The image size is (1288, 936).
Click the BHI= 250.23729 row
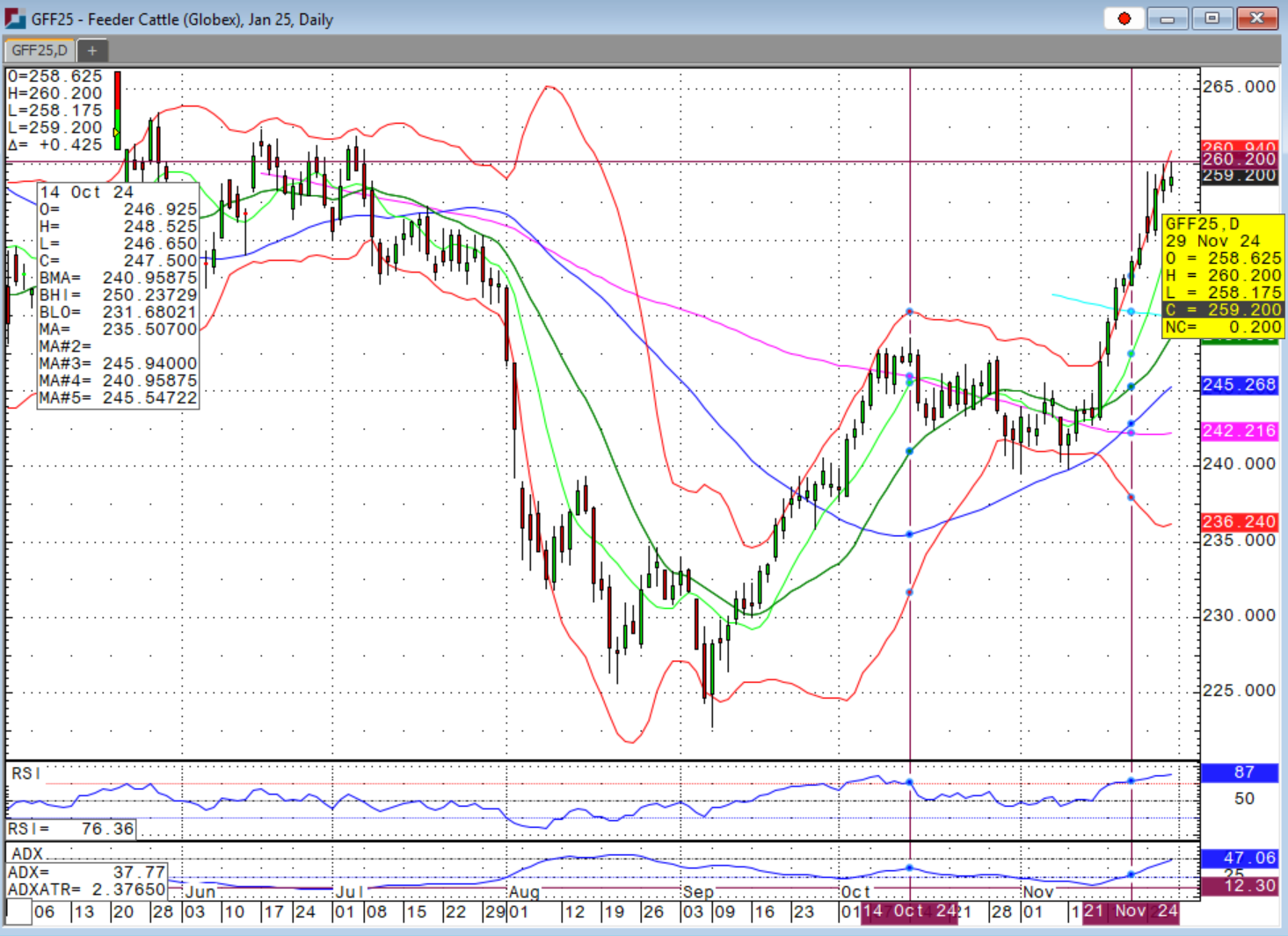tap(118, 295)
